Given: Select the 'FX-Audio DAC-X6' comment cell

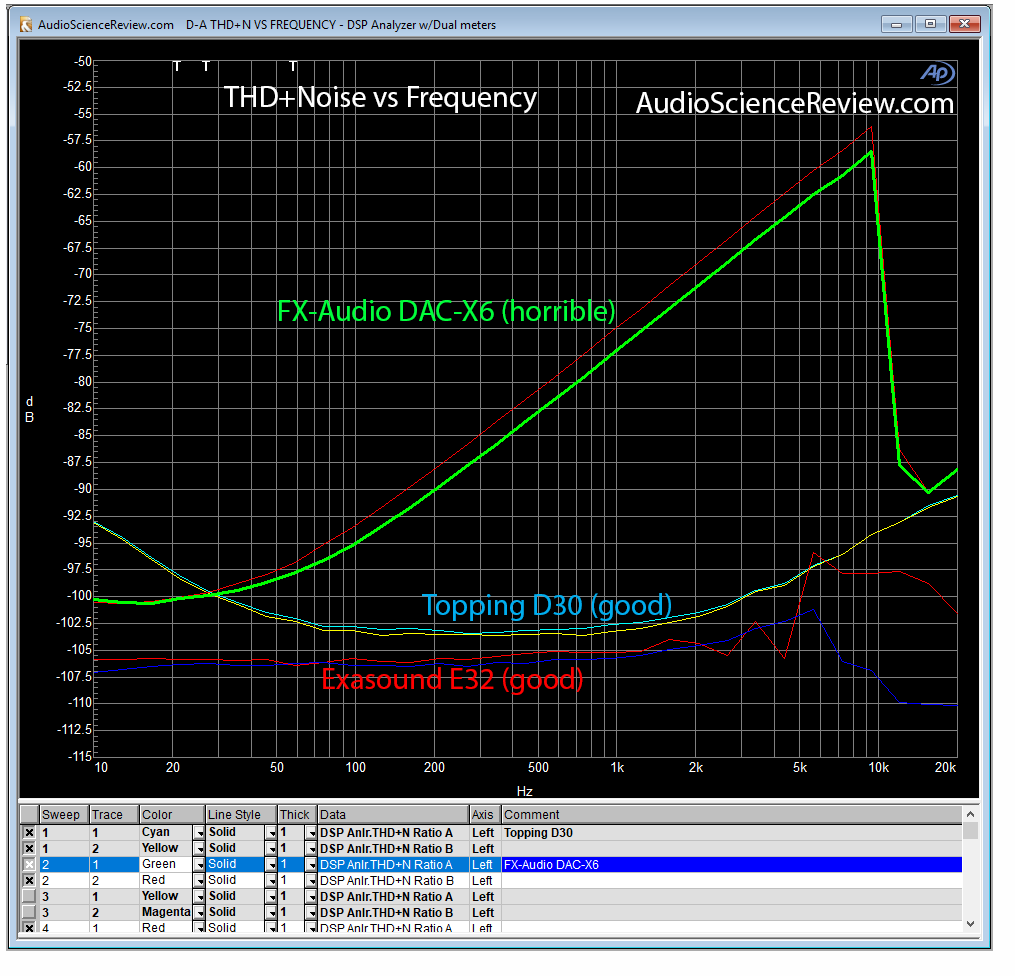Looking at the screenshot, I should click(732, 865).
